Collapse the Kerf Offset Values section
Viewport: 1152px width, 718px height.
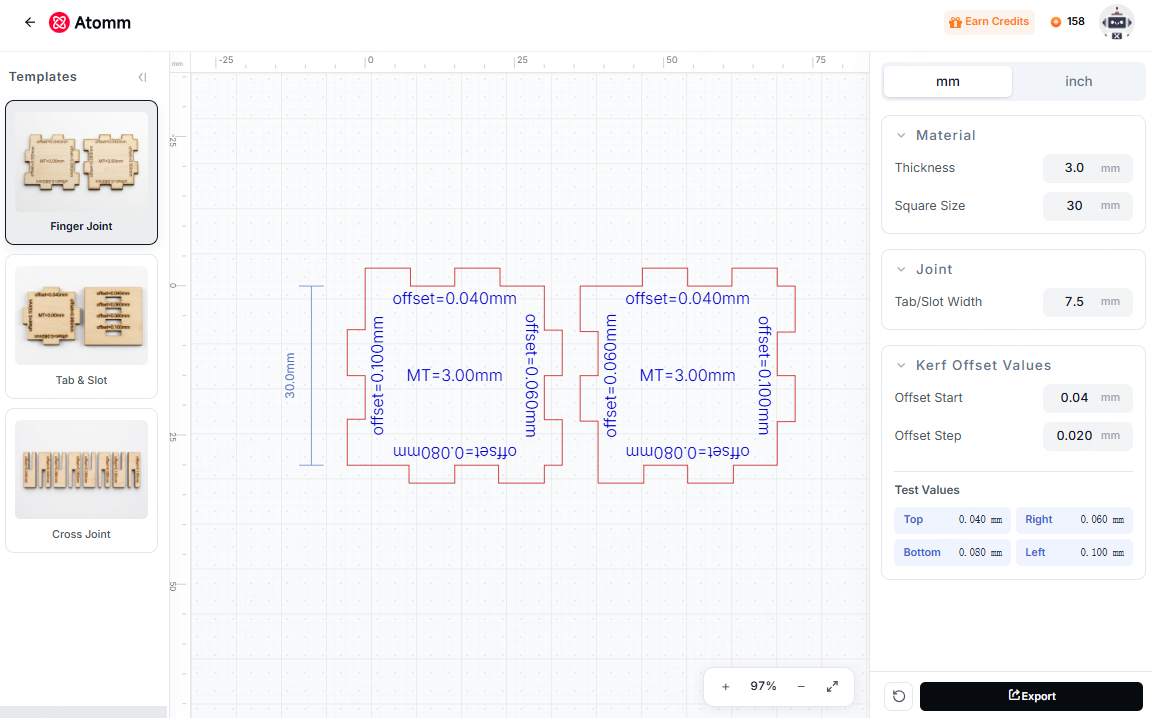tap(901, 365)
